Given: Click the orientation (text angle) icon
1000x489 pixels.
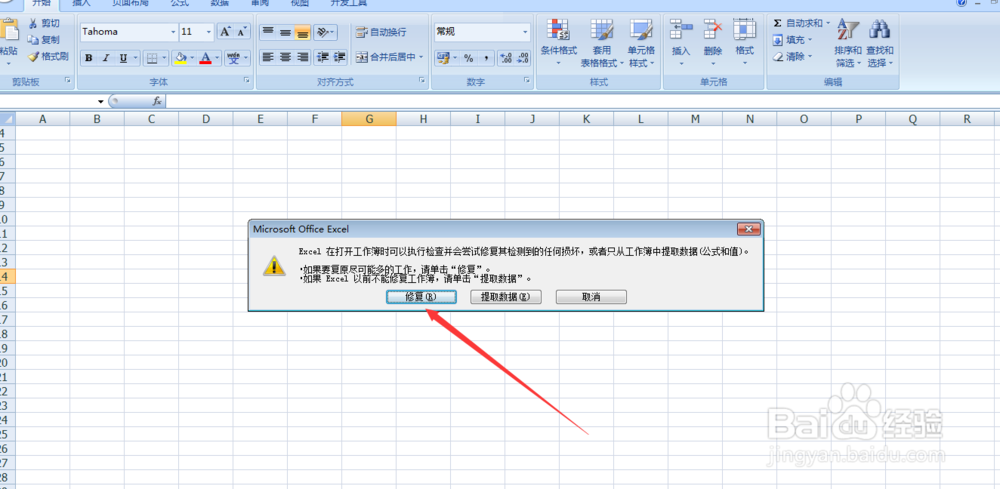Looking at the screenshot, I should pos(325,31).
